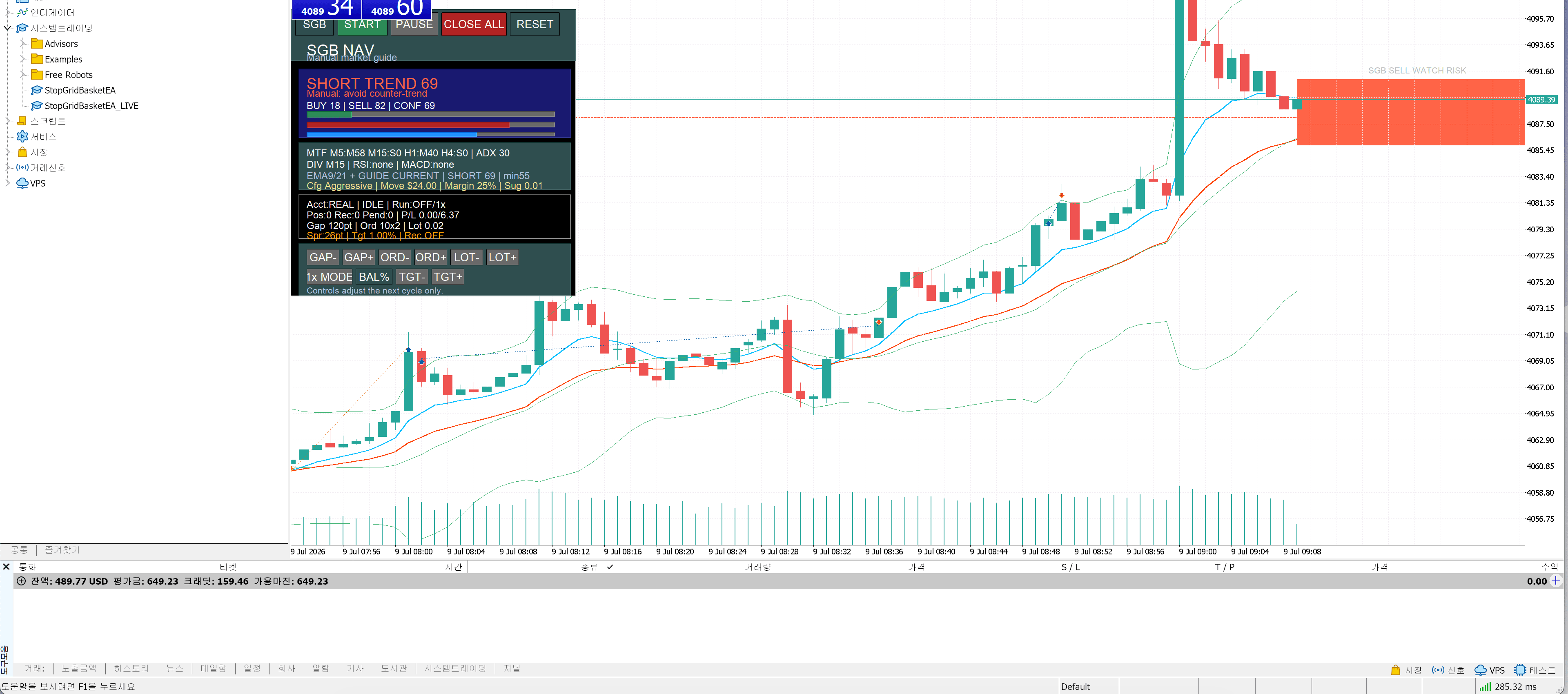Image resolution: width=1568 pixels, height=694 pixels.
Task: Click the Free Robots folder icon
Action: click(37, 74)
